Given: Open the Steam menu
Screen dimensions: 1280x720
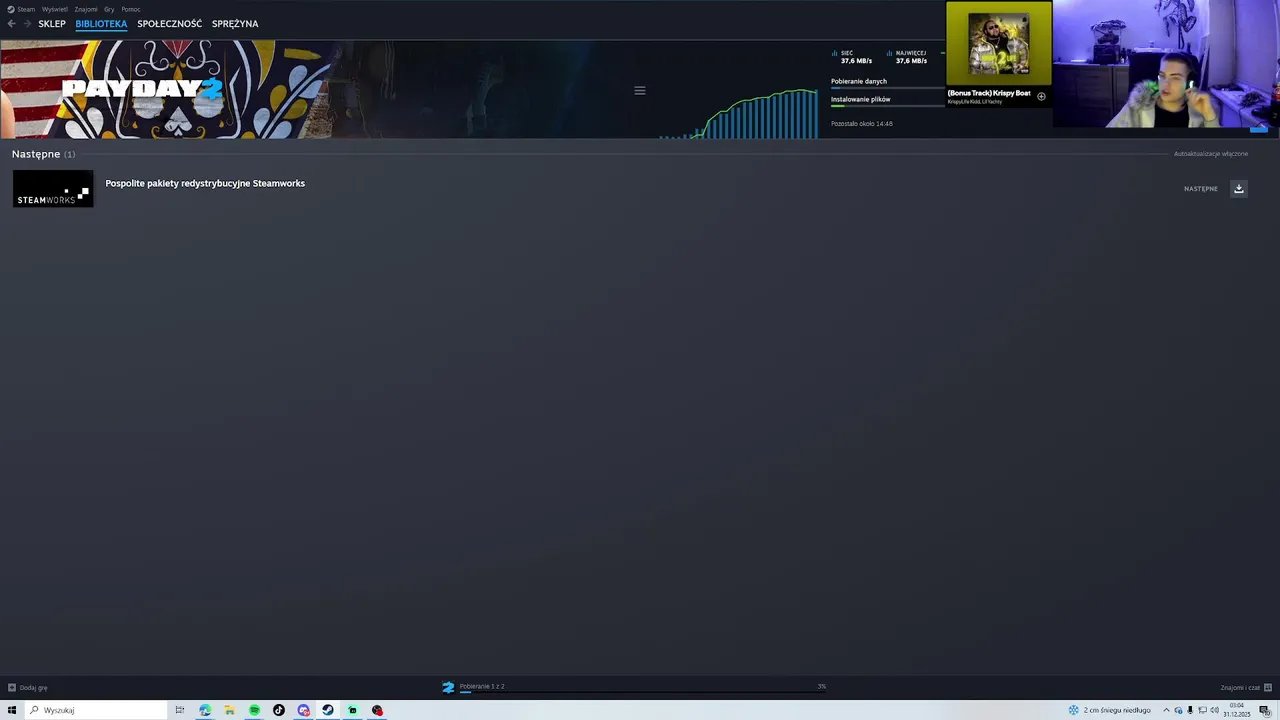Looking at the screenshot, I should (x=21, y=9).
